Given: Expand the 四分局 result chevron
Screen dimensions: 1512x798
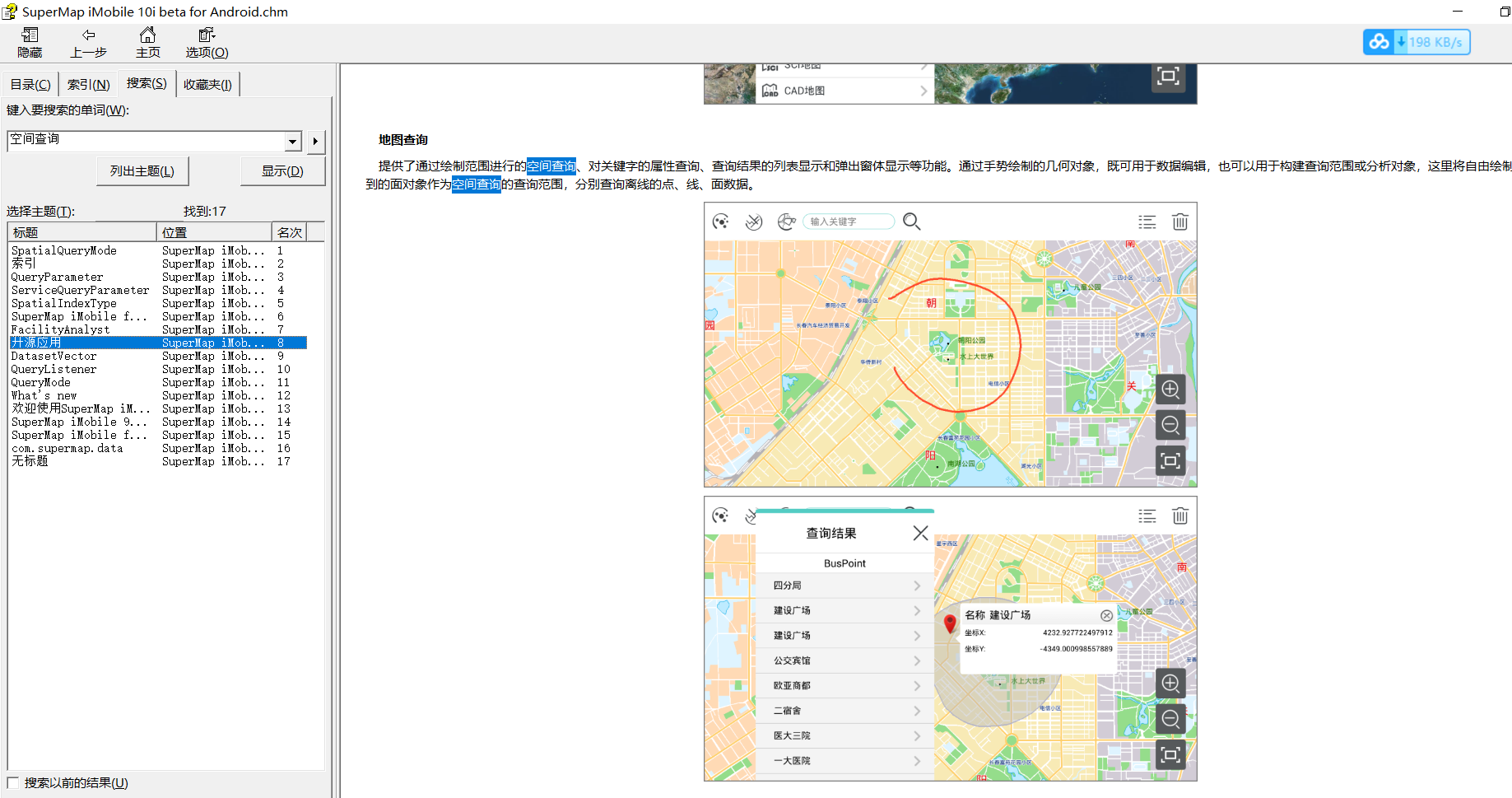Looking at the screenshot, I should tap(917, 586).
